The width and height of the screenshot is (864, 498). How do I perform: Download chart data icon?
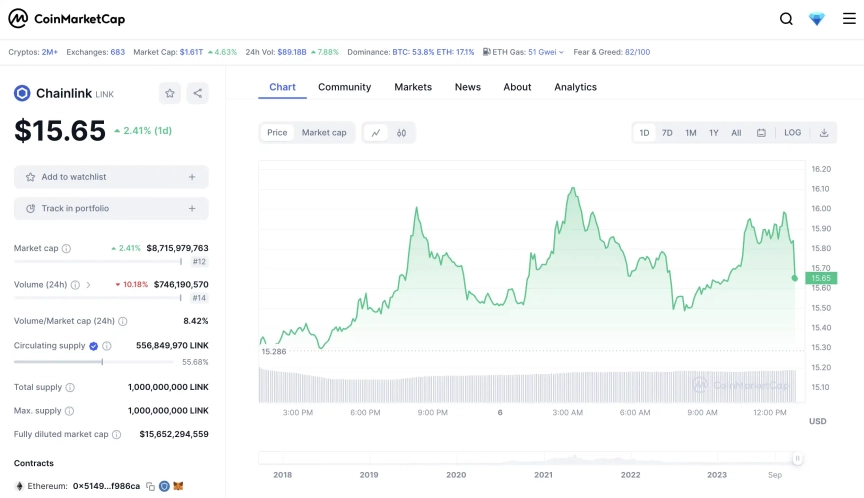click(824, 132)
